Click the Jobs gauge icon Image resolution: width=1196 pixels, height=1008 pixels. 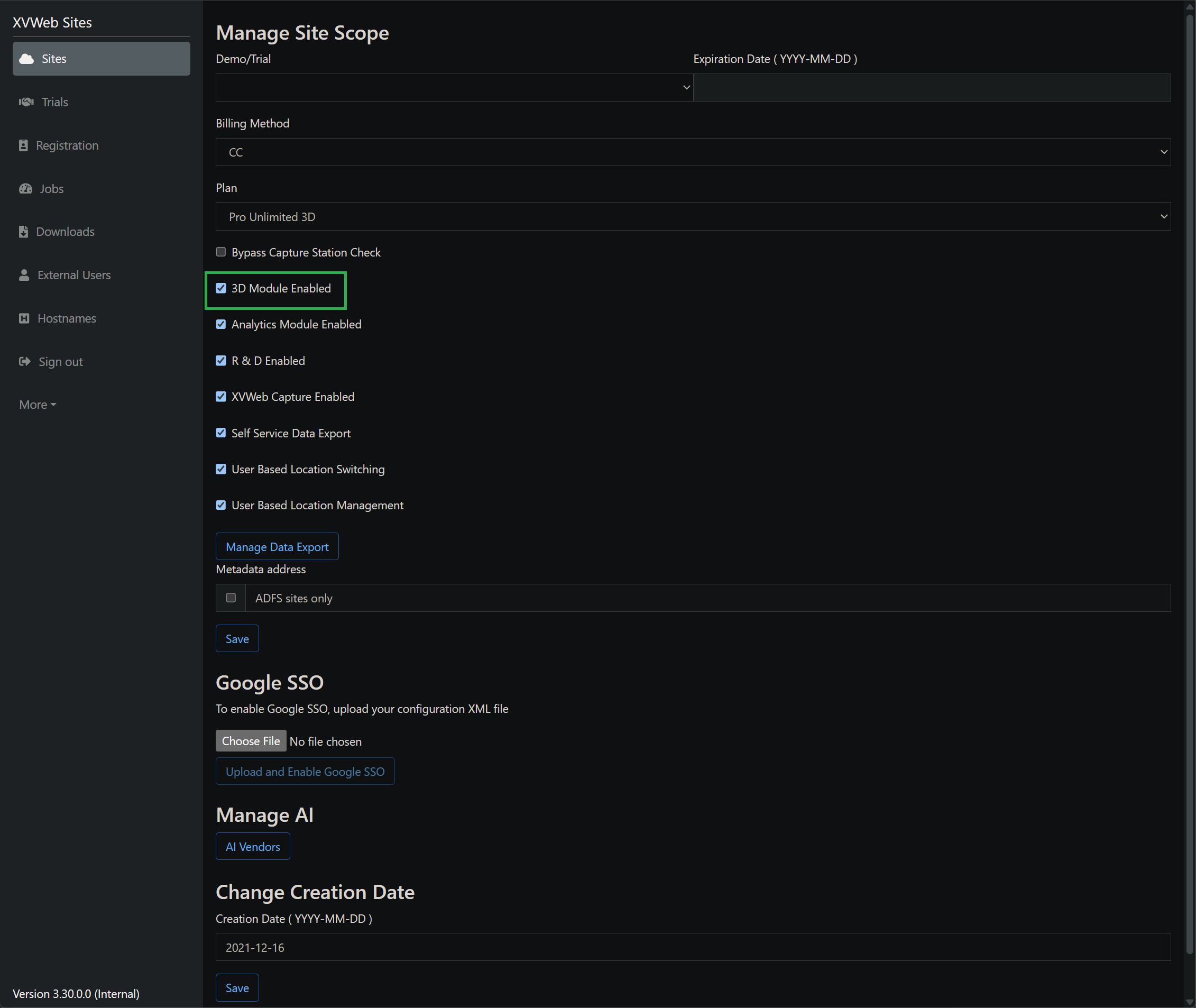[x=26, y=189]
